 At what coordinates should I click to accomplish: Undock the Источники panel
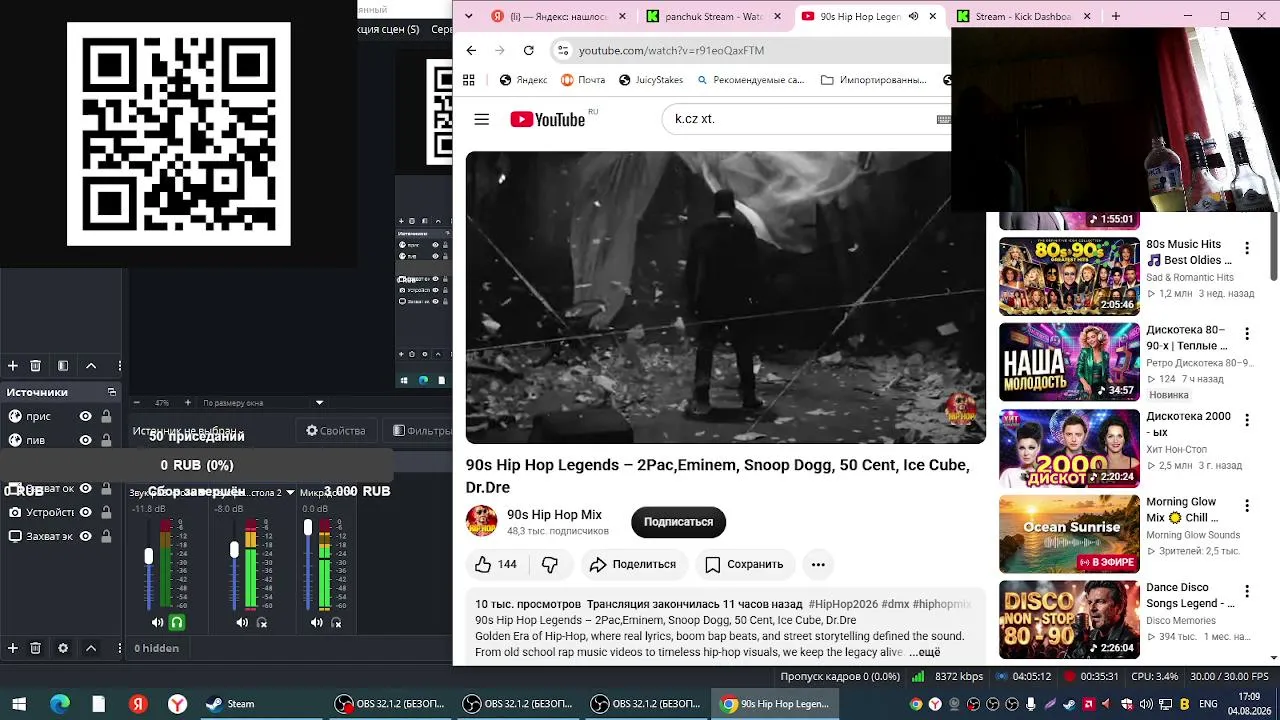112,392
